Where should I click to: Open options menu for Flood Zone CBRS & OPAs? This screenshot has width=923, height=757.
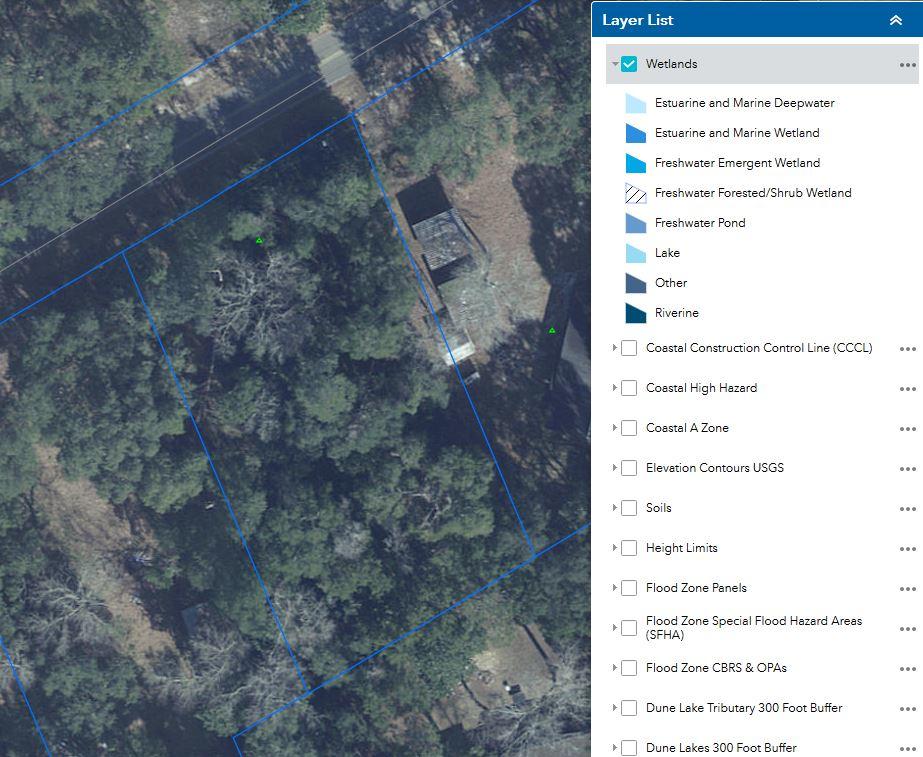pyautogui.click(x=907, y=668)
